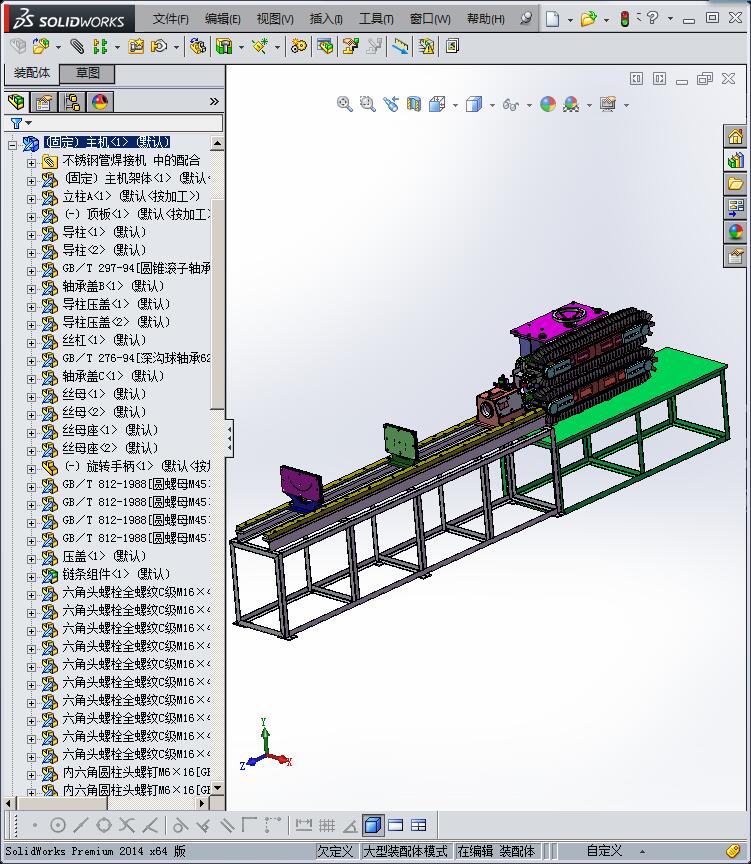Expand 立柱A<1> tree node
The width and height of the screenshot is (751, 864).
point(31,198)
